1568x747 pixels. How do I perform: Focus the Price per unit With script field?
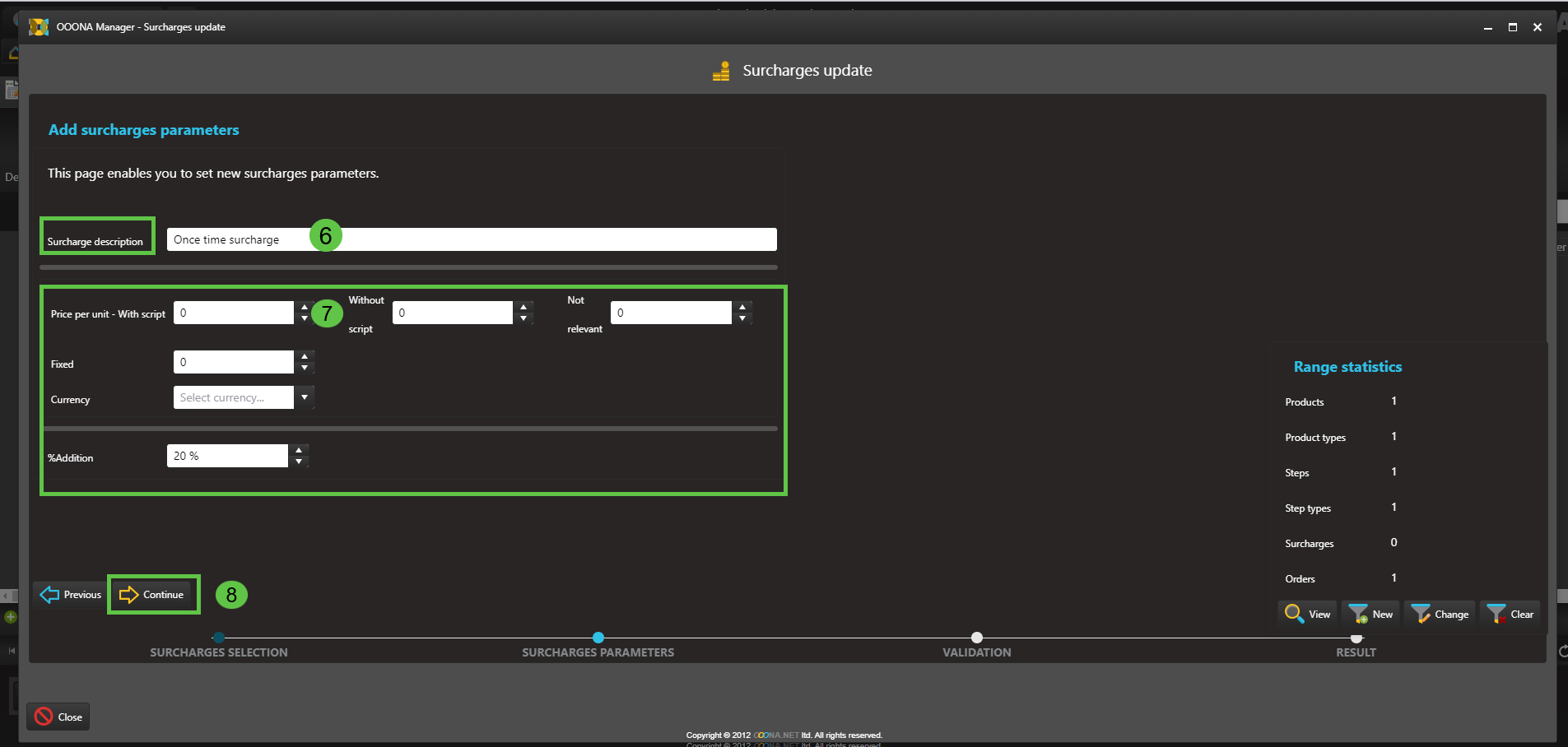pos(233,313)
